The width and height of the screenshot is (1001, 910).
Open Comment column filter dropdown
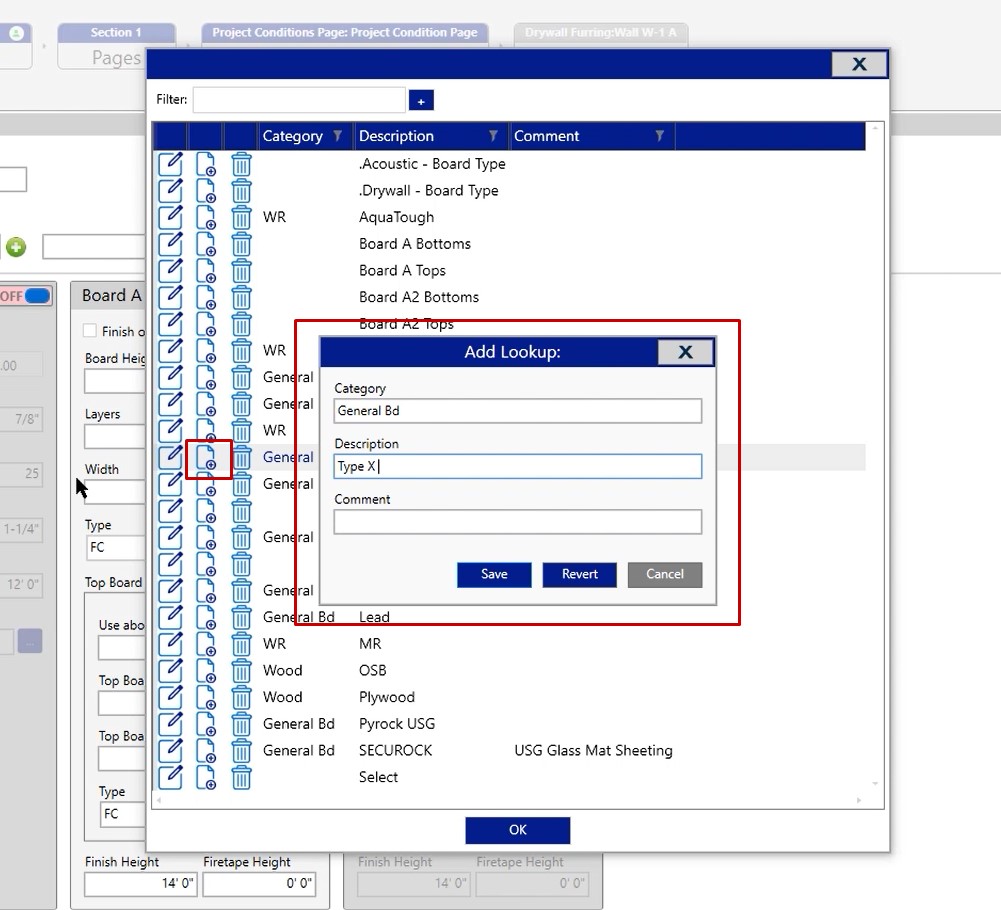pyautogui.click(x=659, y=136)
